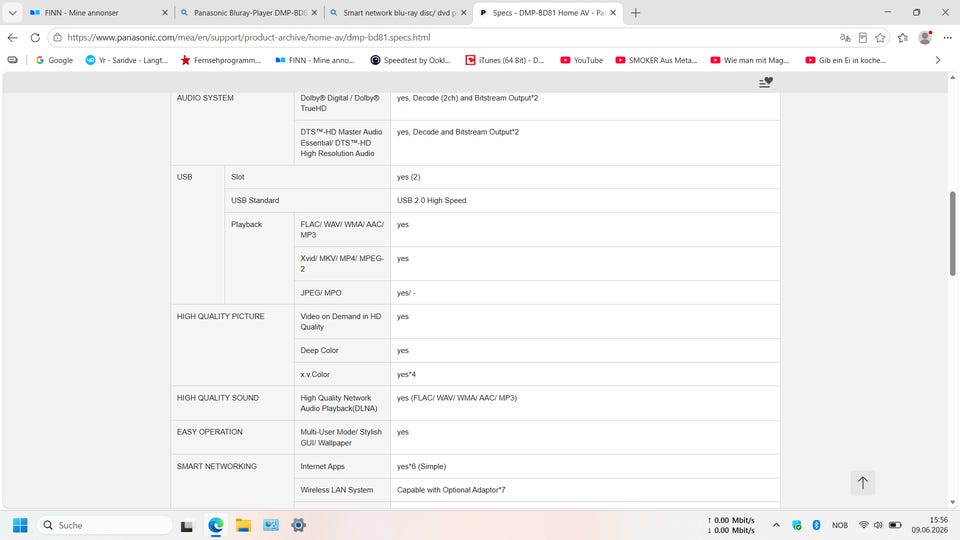Open the Windows Start menu
Image resolution: width=960 pixels, height=540 pixels.
20,525
